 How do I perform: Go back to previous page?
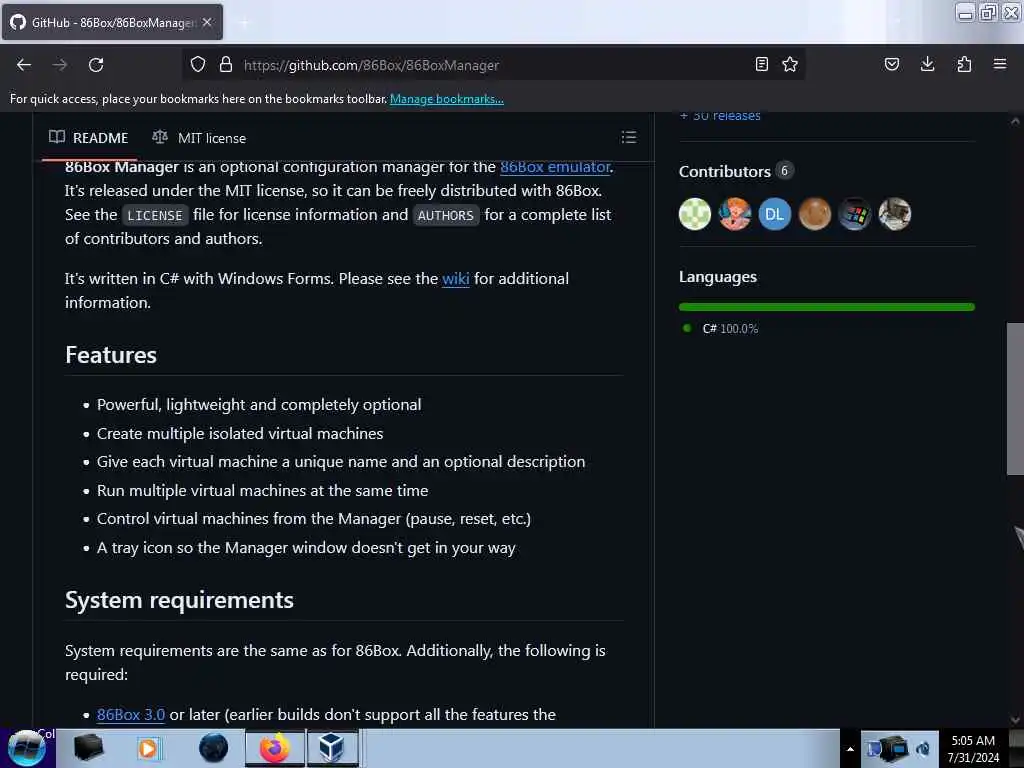[x=24, y=65]
